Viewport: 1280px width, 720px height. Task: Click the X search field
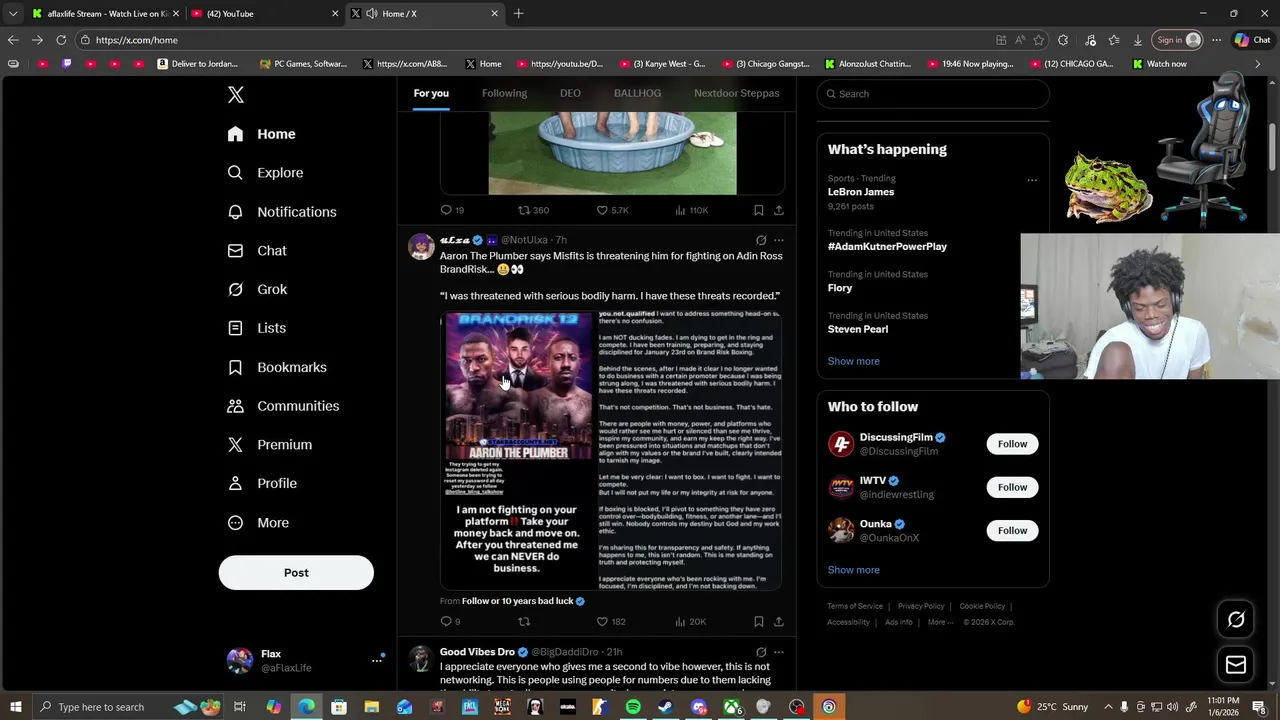click(x=933, y=94)
